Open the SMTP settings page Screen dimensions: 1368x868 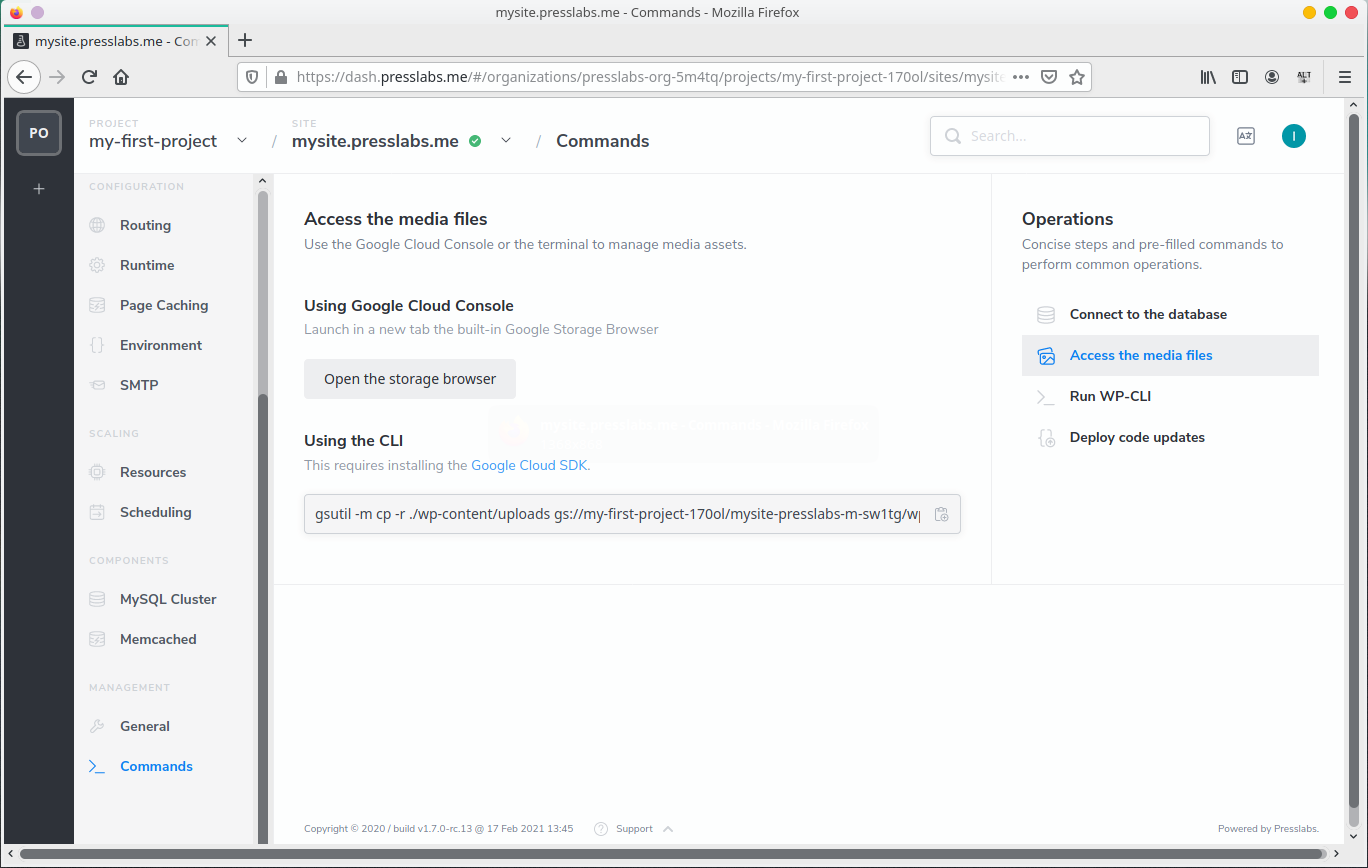pos(139,385)
